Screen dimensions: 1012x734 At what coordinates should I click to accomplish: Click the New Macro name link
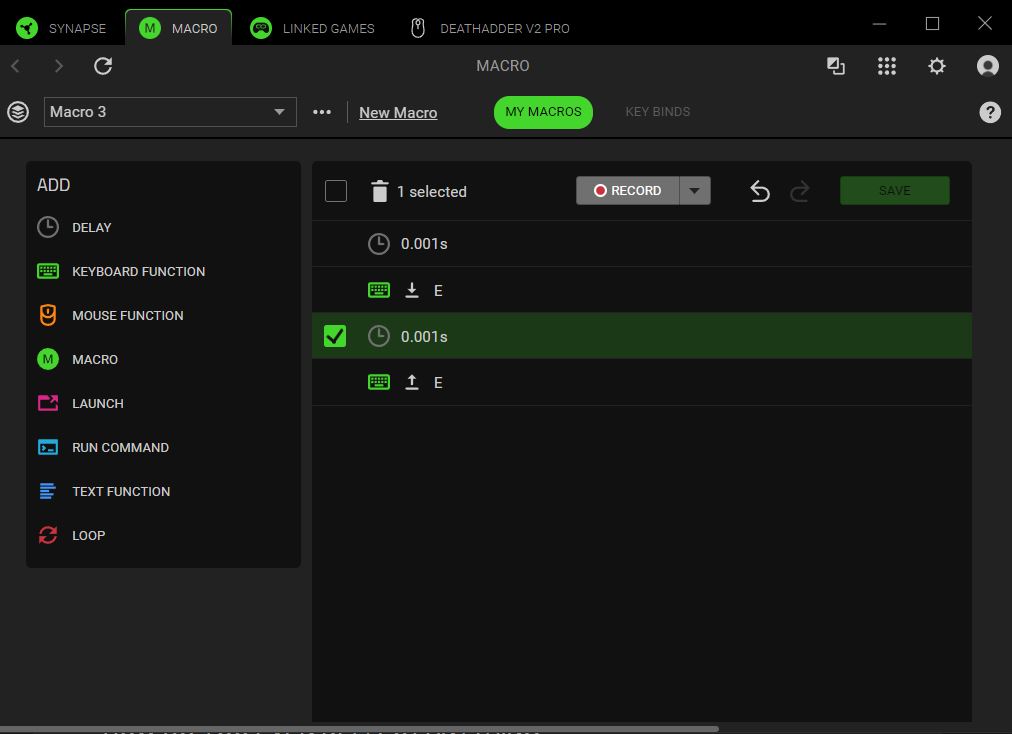[398, 113]
